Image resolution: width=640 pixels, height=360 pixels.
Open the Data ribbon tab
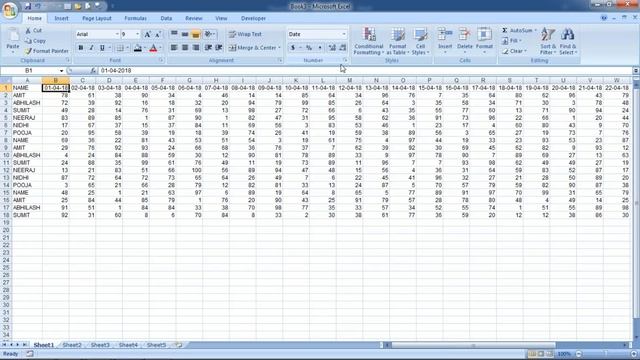[166, 18]
